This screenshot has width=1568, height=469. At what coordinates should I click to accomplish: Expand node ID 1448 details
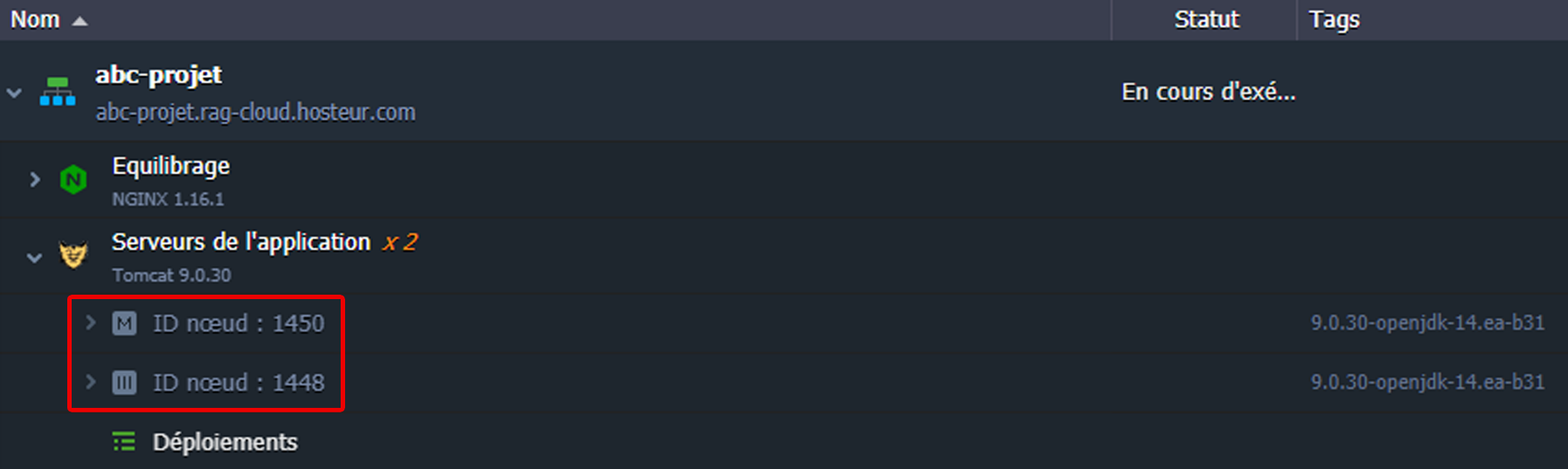point(90,381)
